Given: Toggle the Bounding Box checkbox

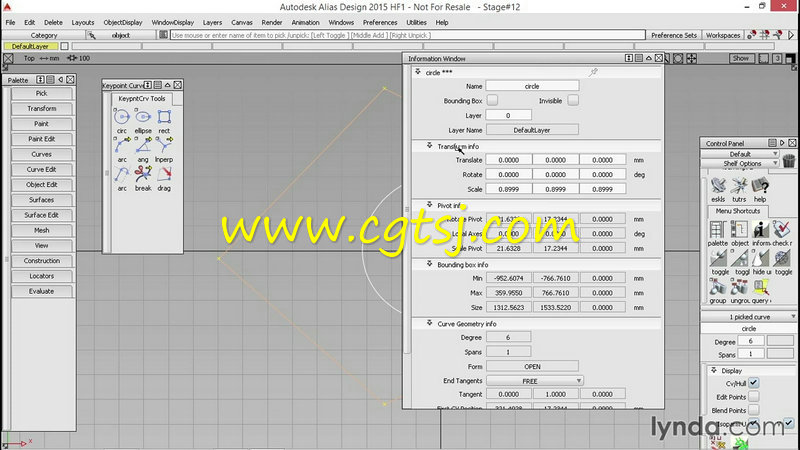Looking at the screenshot, I should [492, 101].
